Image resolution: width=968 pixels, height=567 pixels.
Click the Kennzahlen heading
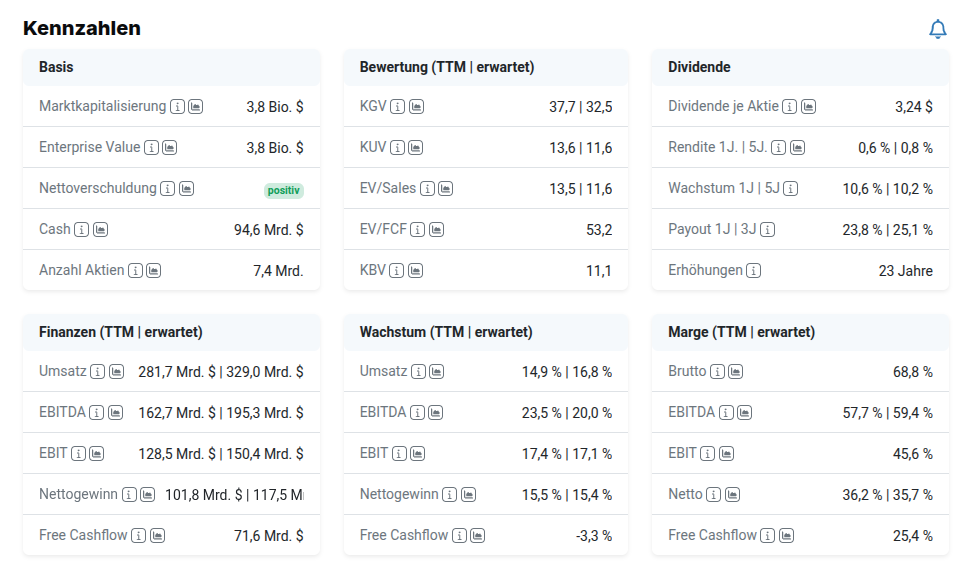click(82, 28)
